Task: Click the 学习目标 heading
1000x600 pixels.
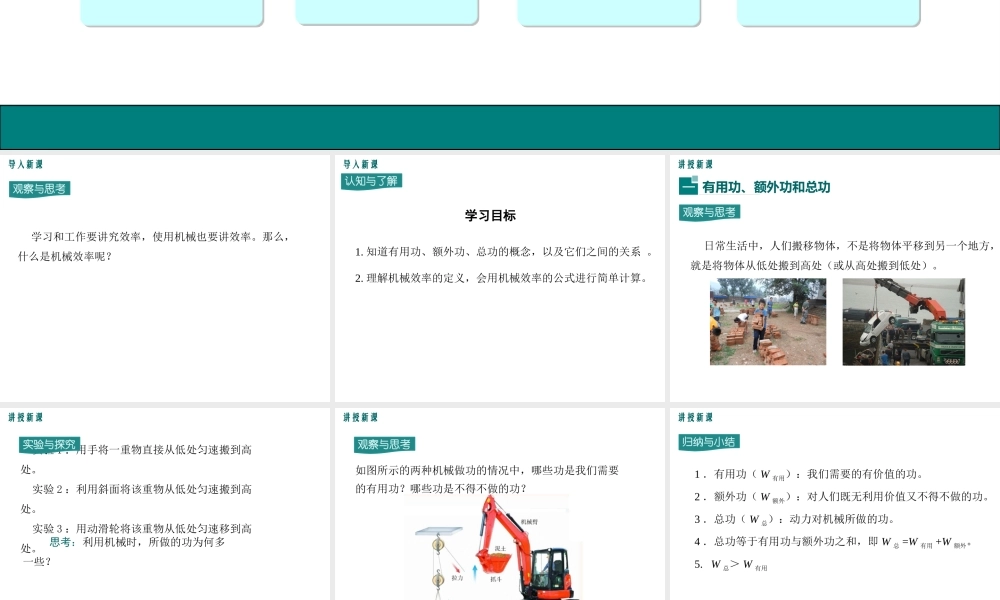Action: [490, 216]
